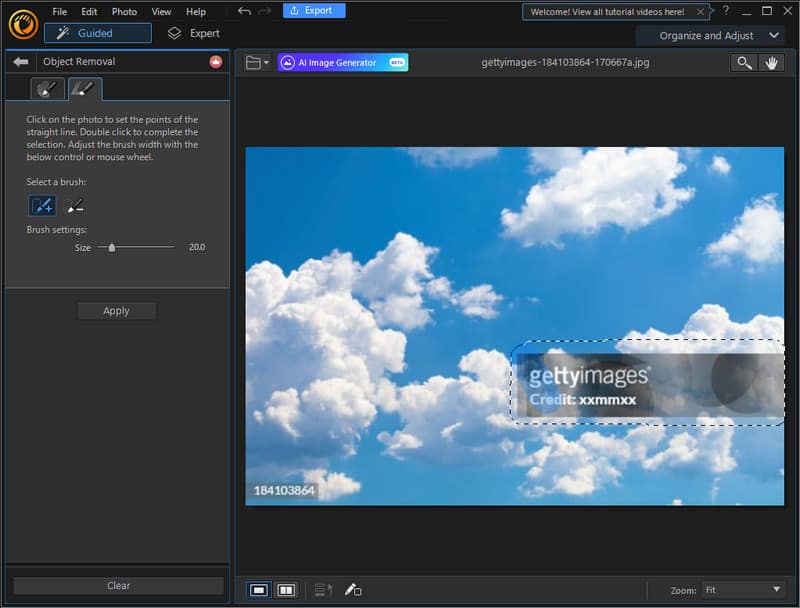This screenshot has width=800, height=608.
Task: Switch to Expert mode
Action: [194, 33]
